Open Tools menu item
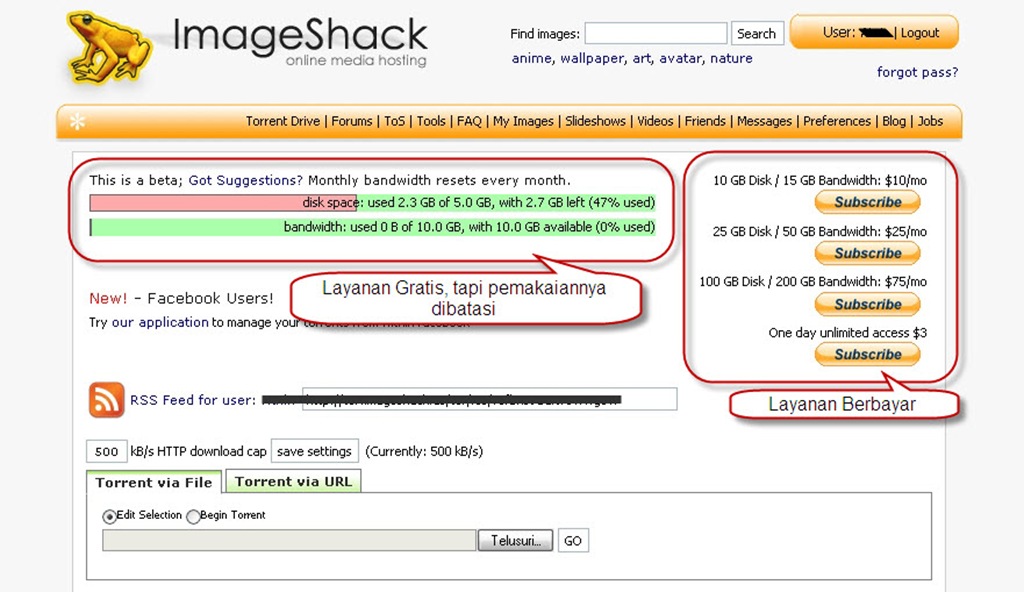 (431, 121)
